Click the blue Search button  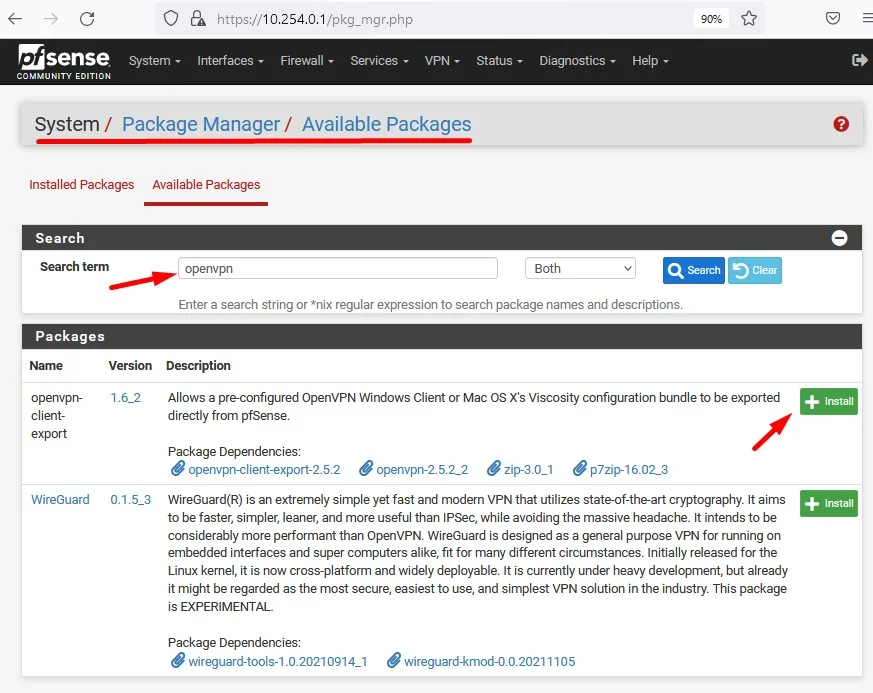pos(694,271)
